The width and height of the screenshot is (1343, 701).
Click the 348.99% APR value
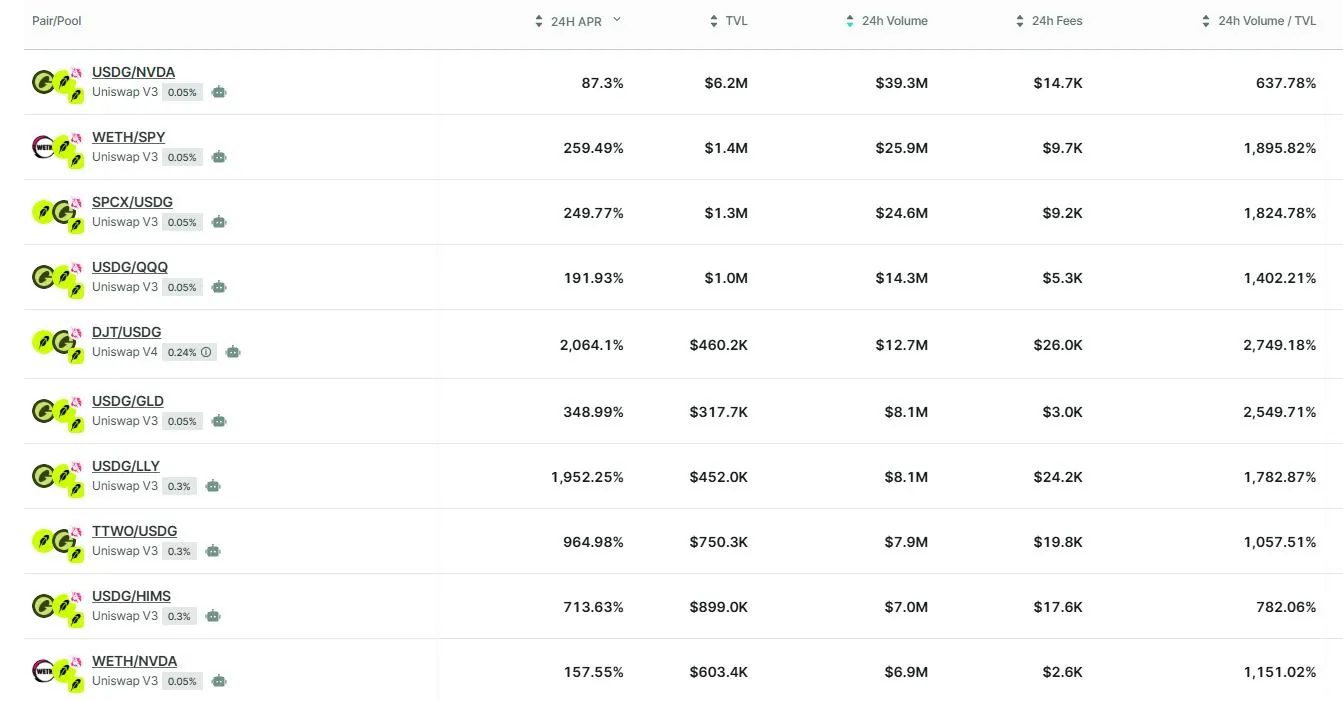(x=594, y=412)
